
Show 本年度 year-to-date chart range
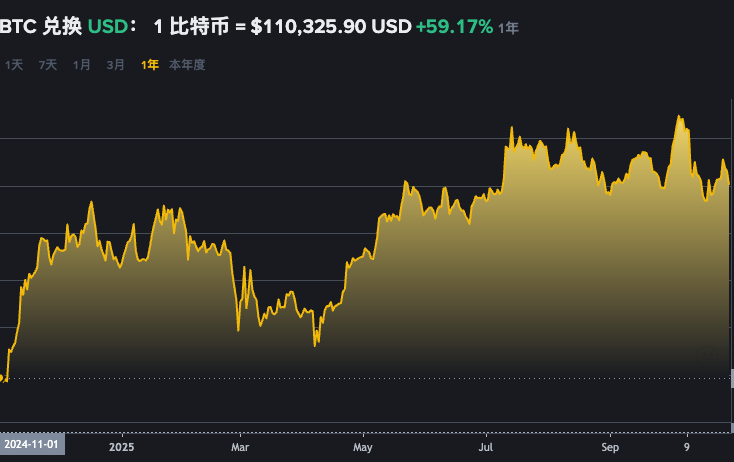coord(187,65)
